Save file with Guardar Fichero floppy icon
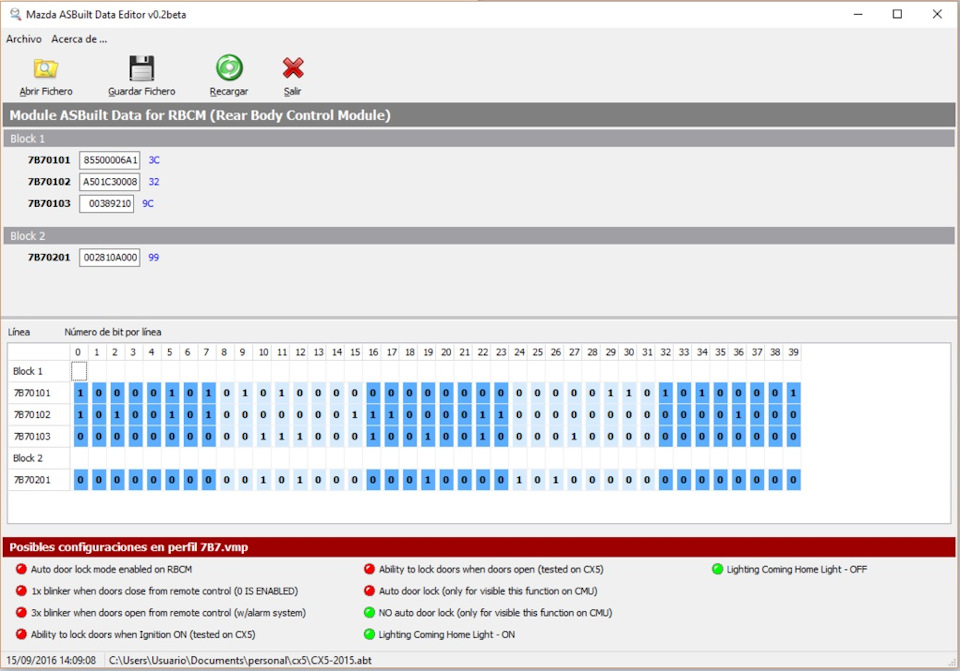 (141, 68)
